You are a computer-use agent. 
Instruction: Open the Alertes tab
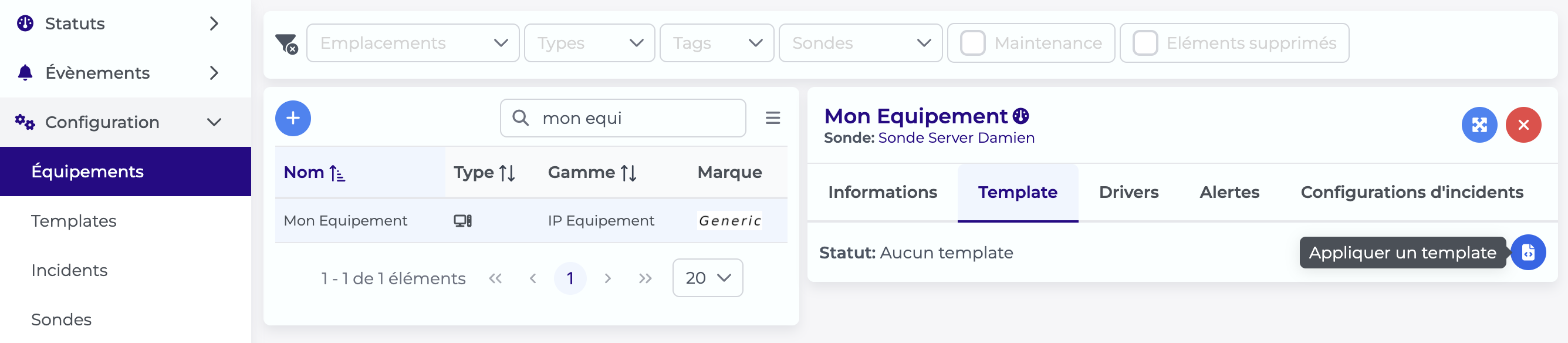pos(1229,193)
